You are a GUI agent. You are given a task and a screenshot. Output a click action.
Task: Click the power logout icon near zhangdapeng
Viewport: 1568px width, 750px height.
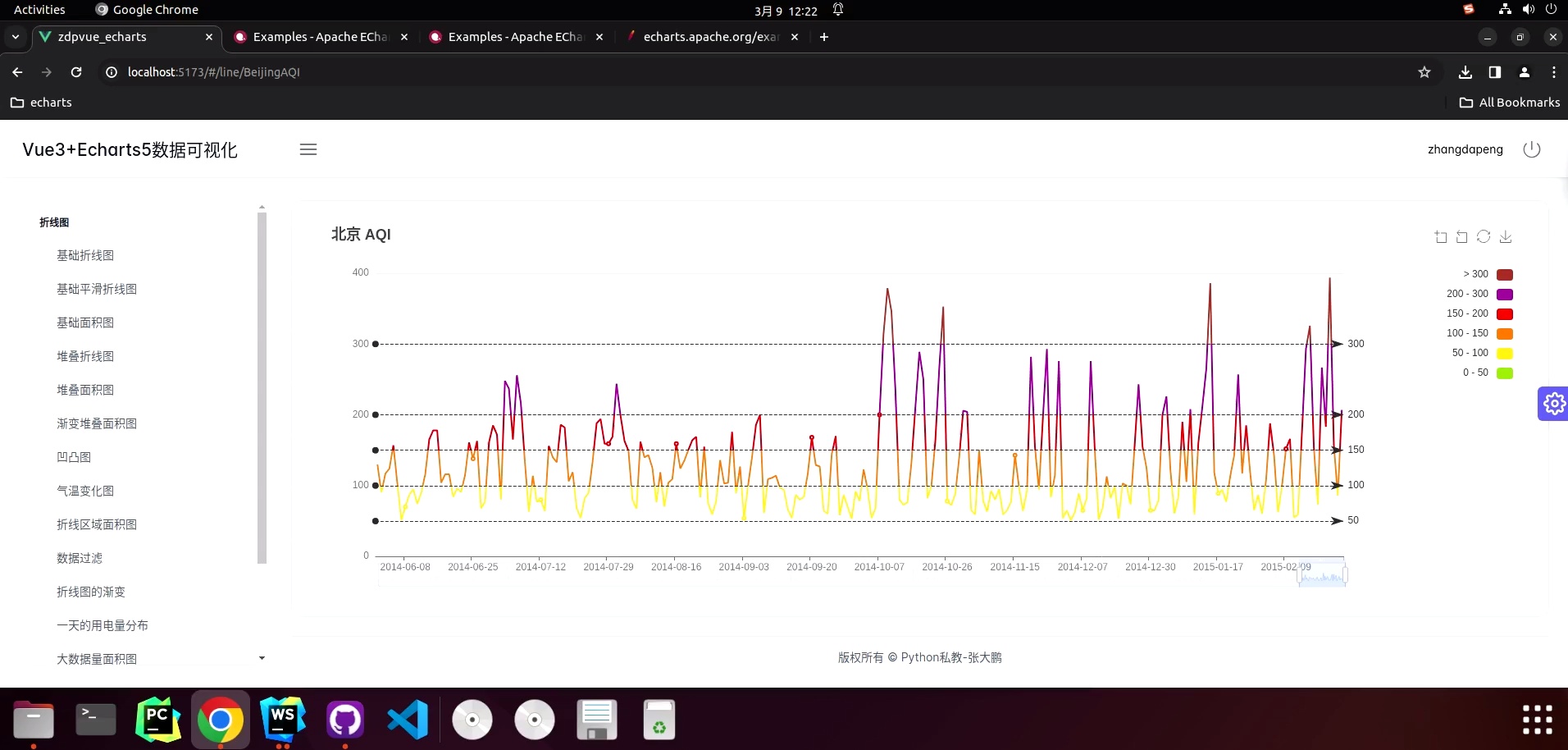pos(1530,149)
